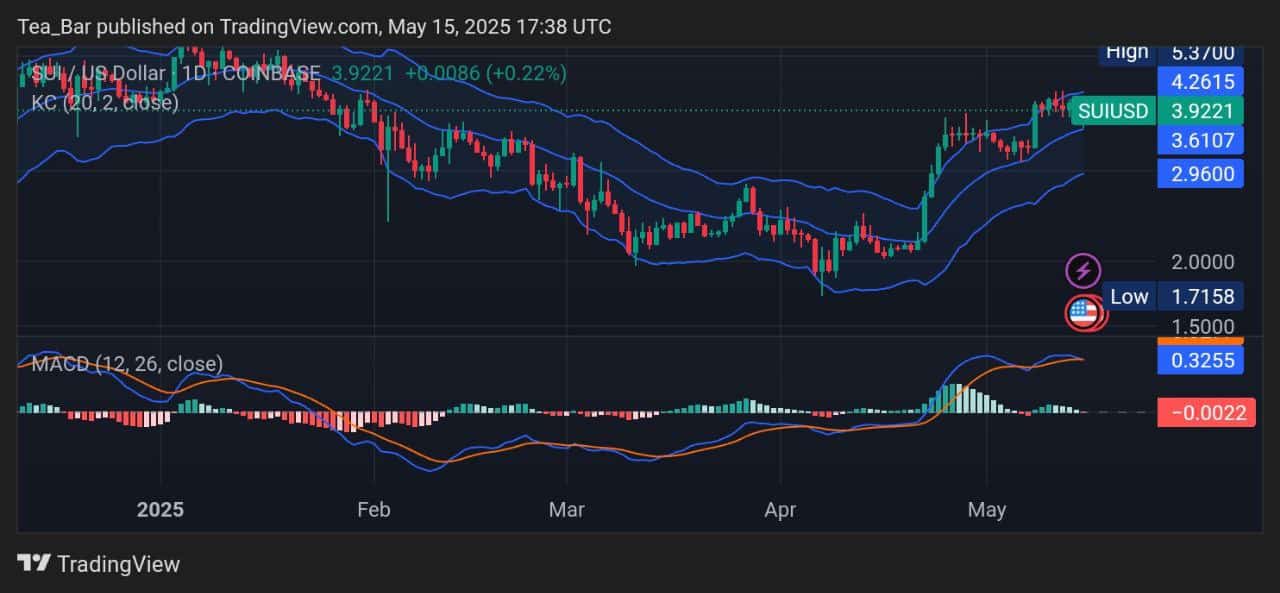The height and width of the screenshot is (593, 1280).
Task: Click the High 5.3700 price label
Action: click(x=1170, y=52)
